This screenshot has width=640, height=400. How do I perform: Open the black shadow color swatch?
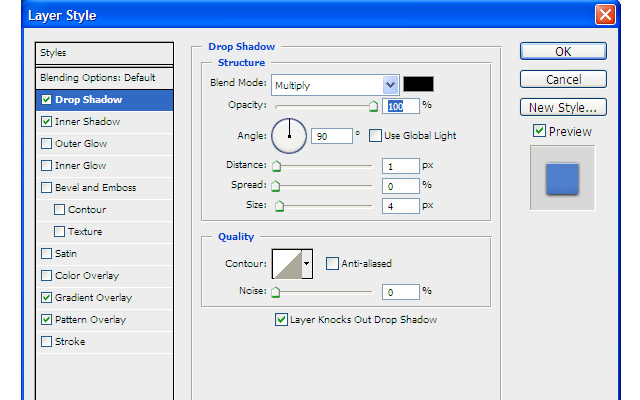tap(418, 84)
